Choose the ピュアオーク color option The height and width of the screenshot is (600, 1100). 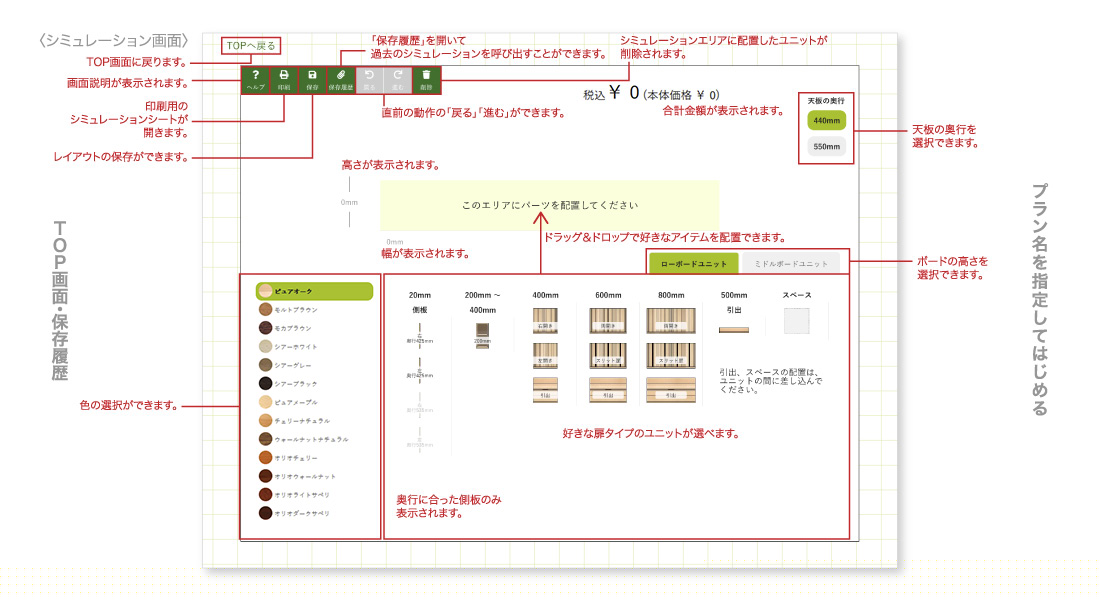[x=314, y=291]
